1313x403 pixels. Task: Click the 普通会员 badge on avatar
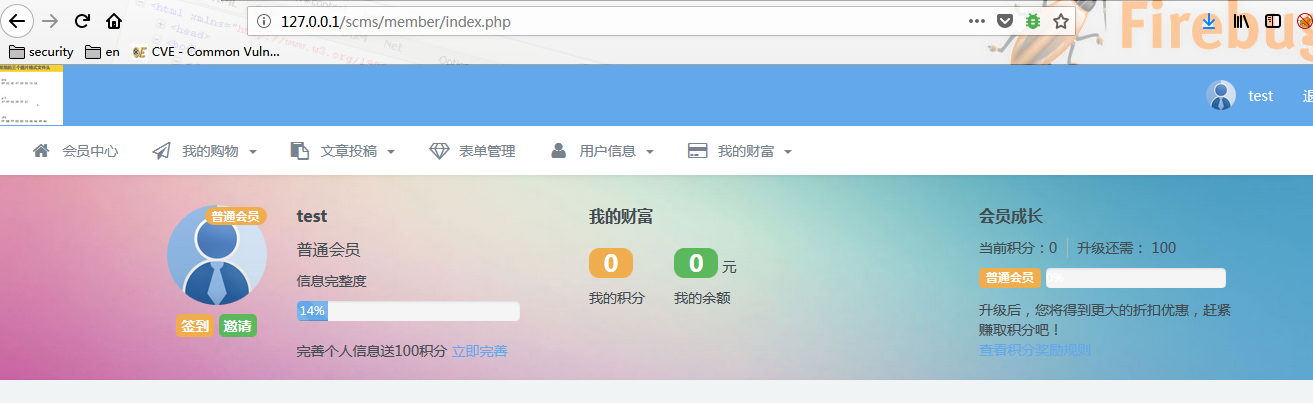tap(235, 216)
